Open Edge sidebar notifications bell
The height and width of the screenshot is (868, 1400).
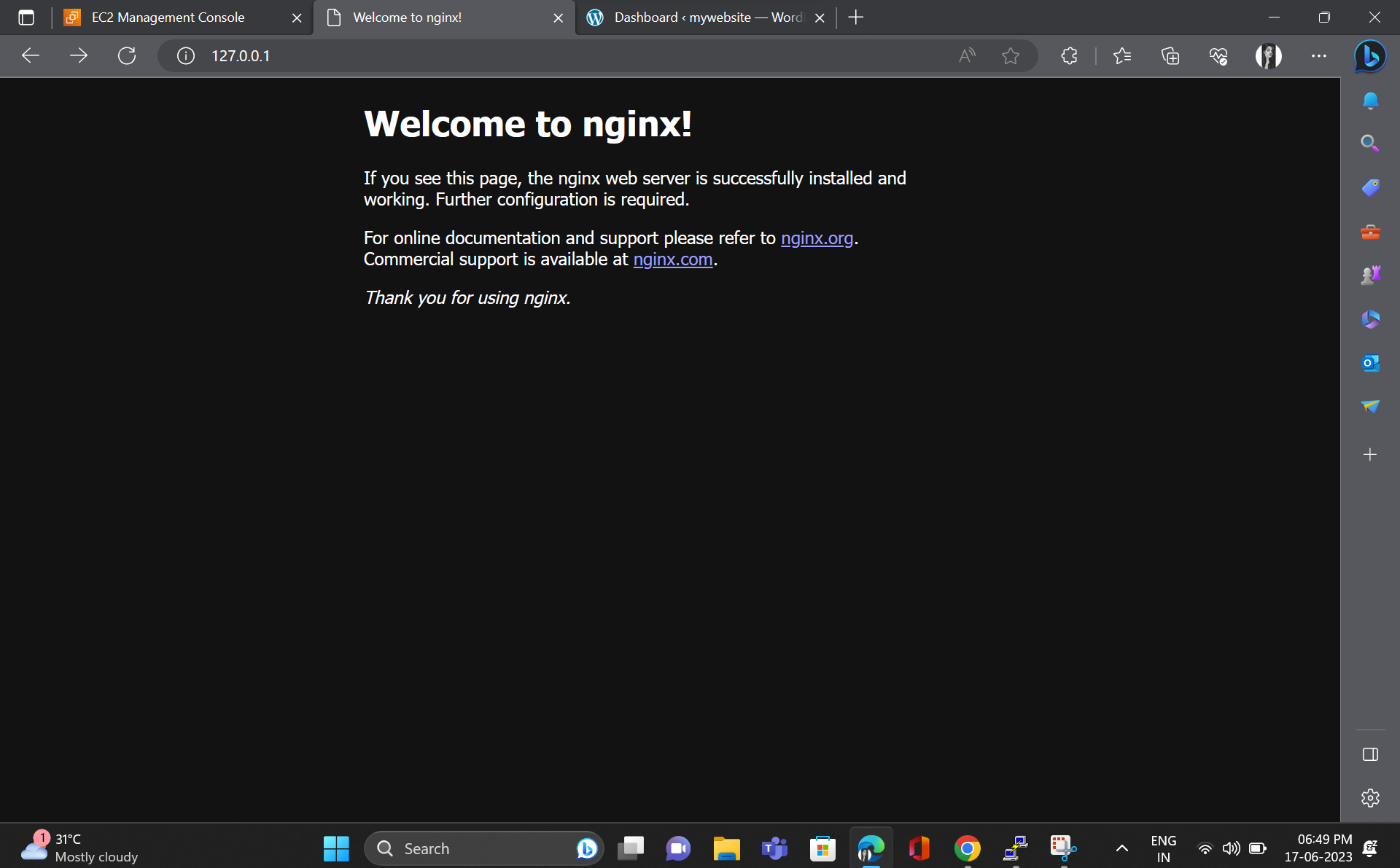[1370, 100]
